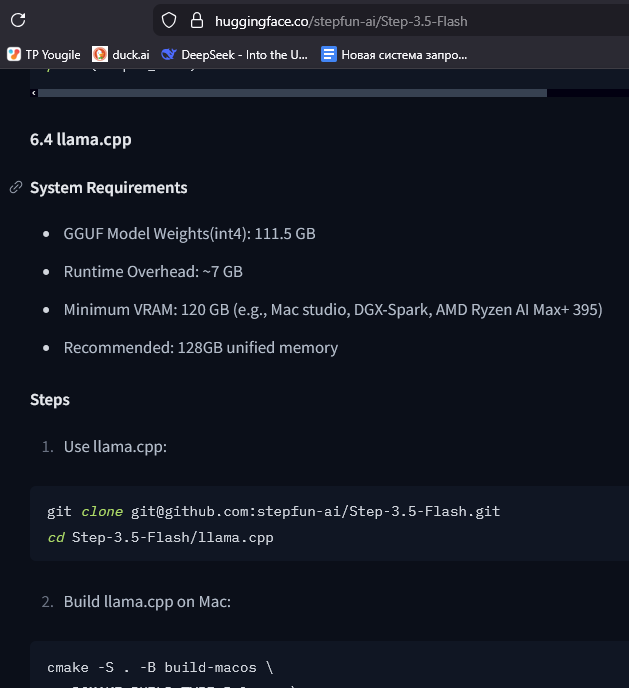Click the git clone command line
This screenshot has width=629, height=688.
(273, 511)
